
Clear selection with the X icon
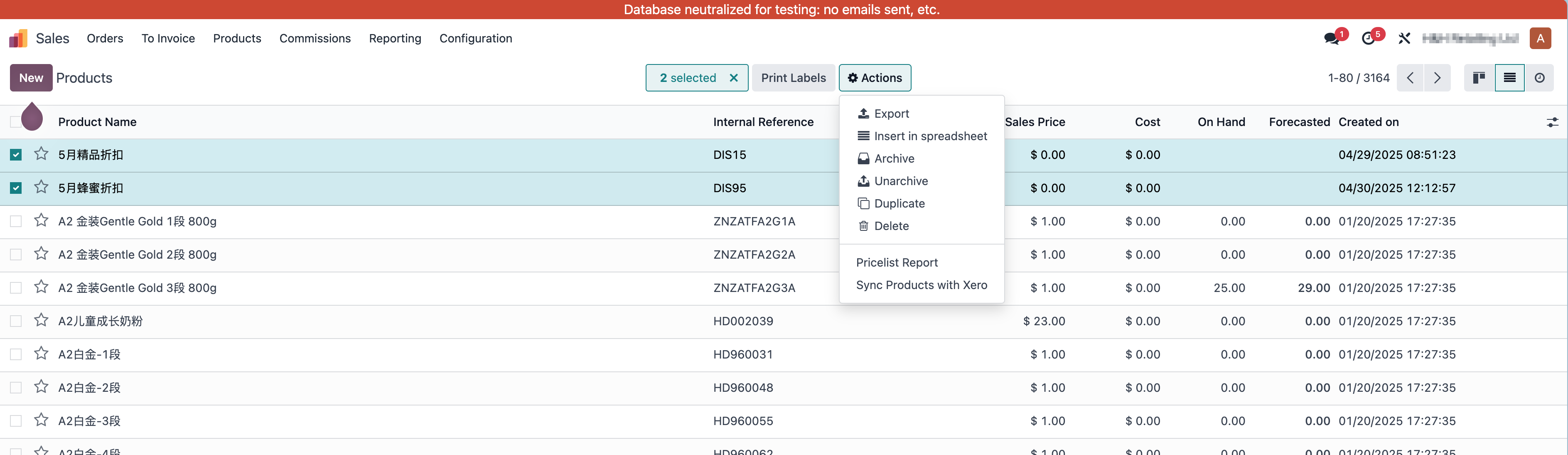(x=733, y=78)
